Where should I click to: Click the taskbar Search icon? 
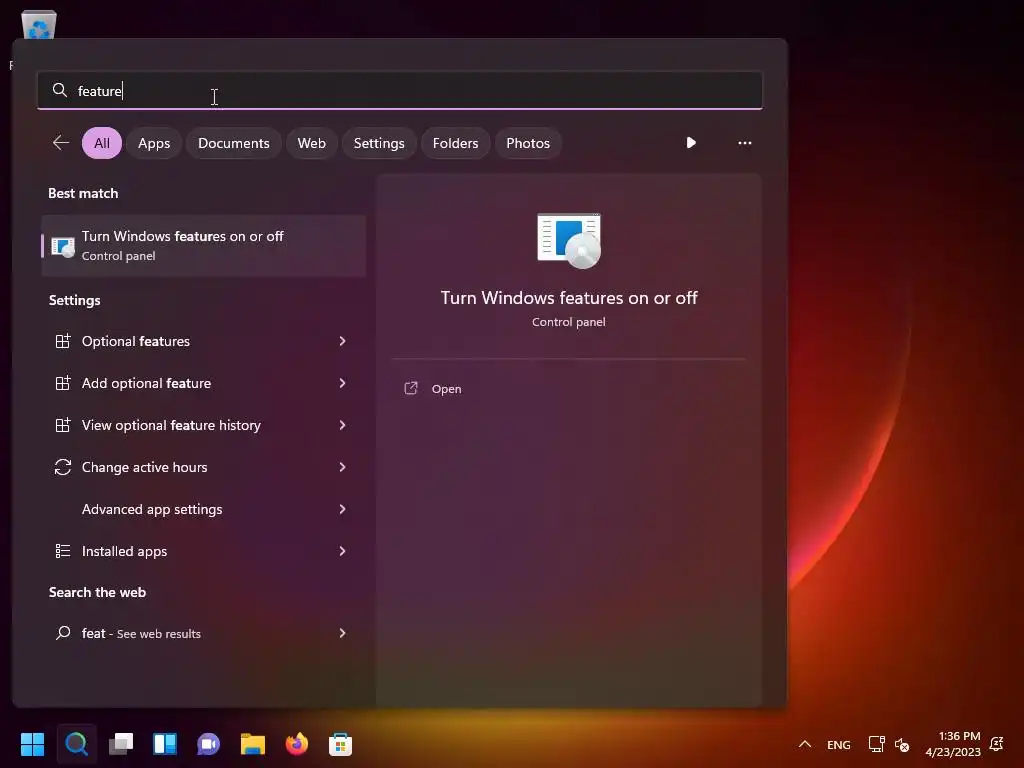click(76, 744)
